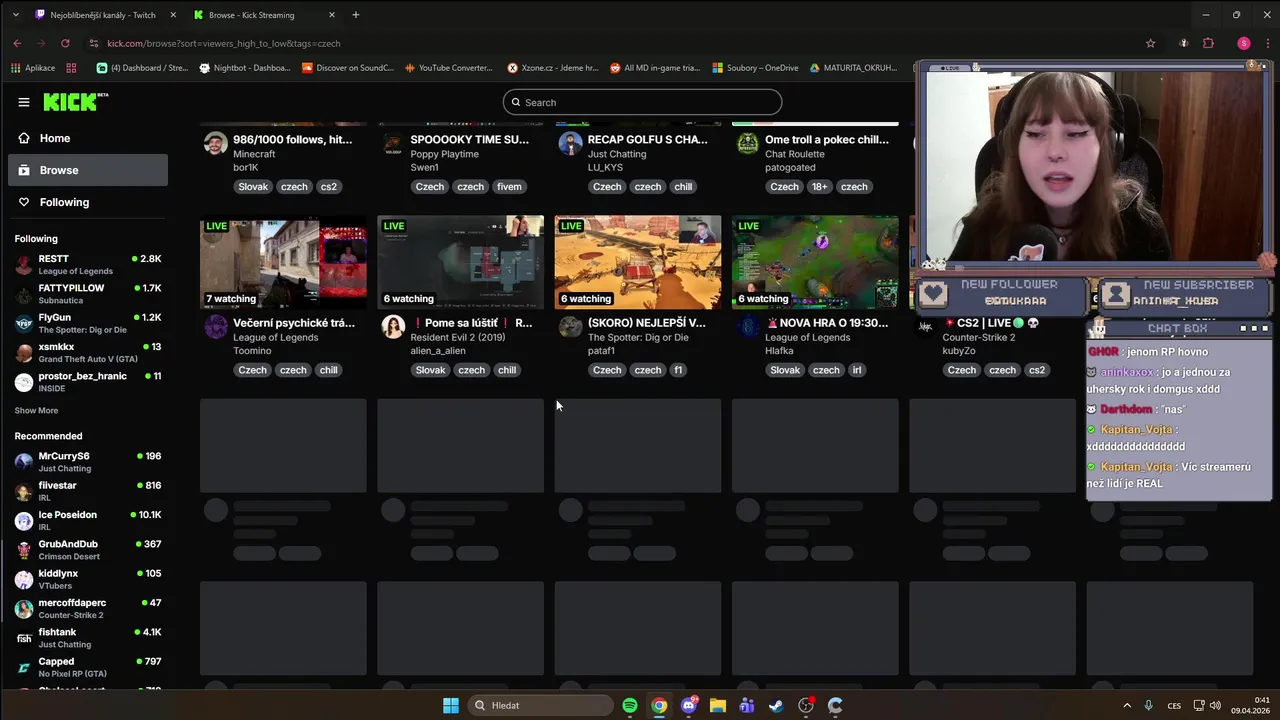Viewport: 1280px width, 720px height.
Task: Open alien_a_alien Resident Evil 2 thumbnail
Action: tap(460, 262)
